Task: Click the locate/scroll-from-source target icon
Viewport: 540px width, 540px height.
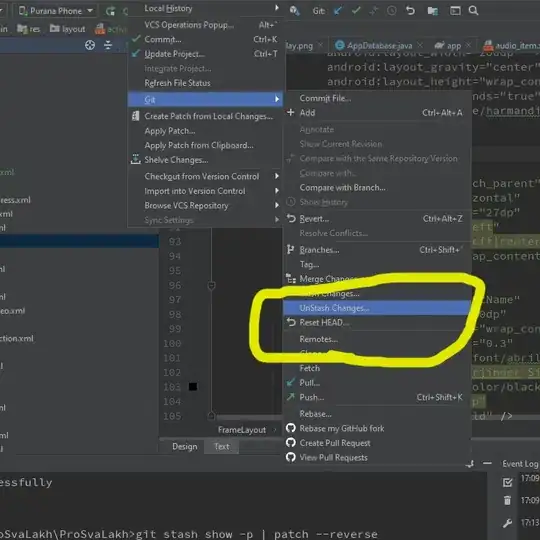Action: pyautogui.click(x=90, y=45)
